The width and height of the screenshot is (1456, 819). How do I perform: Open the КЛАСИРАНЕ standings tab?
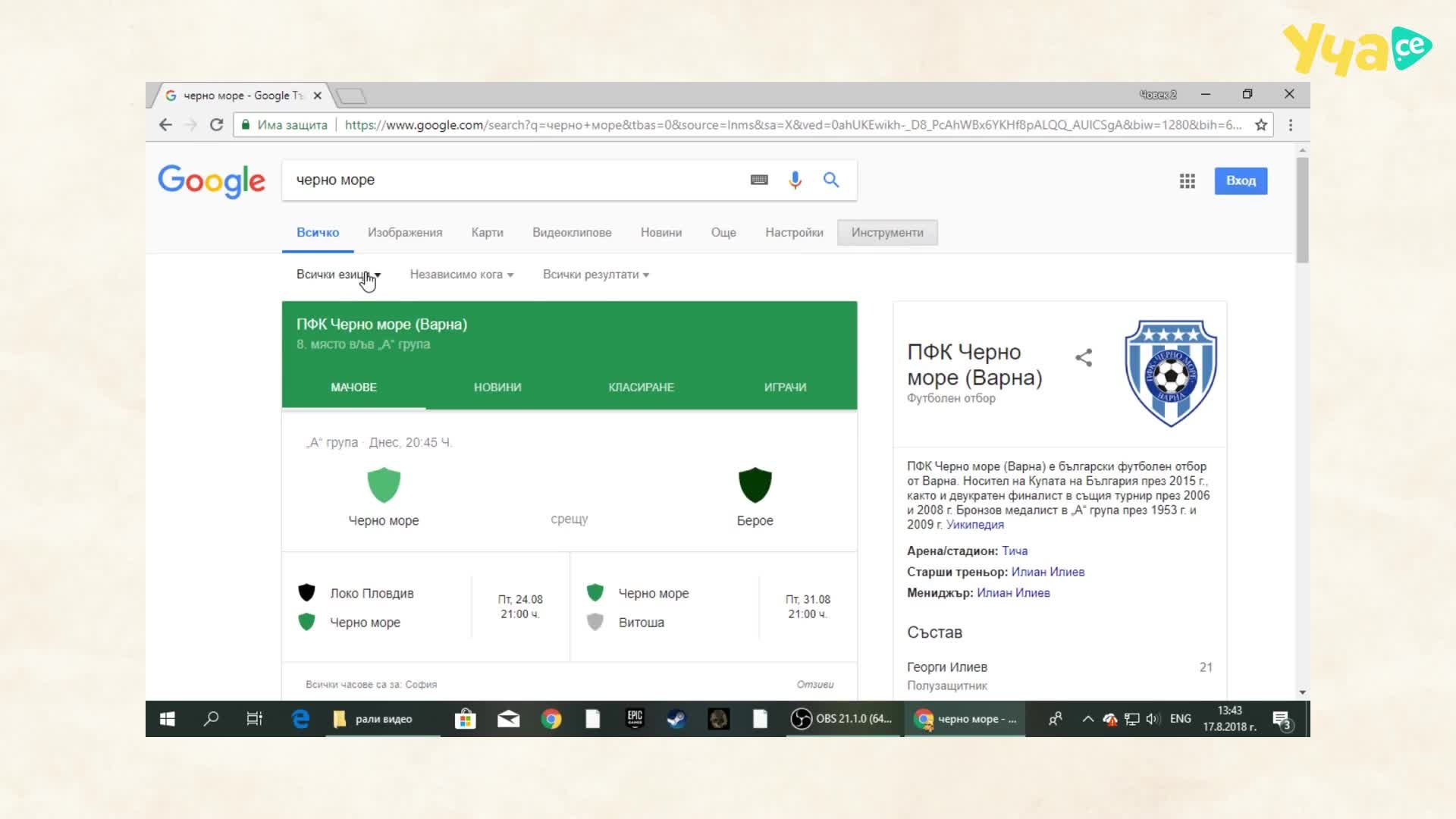[642, 388]
